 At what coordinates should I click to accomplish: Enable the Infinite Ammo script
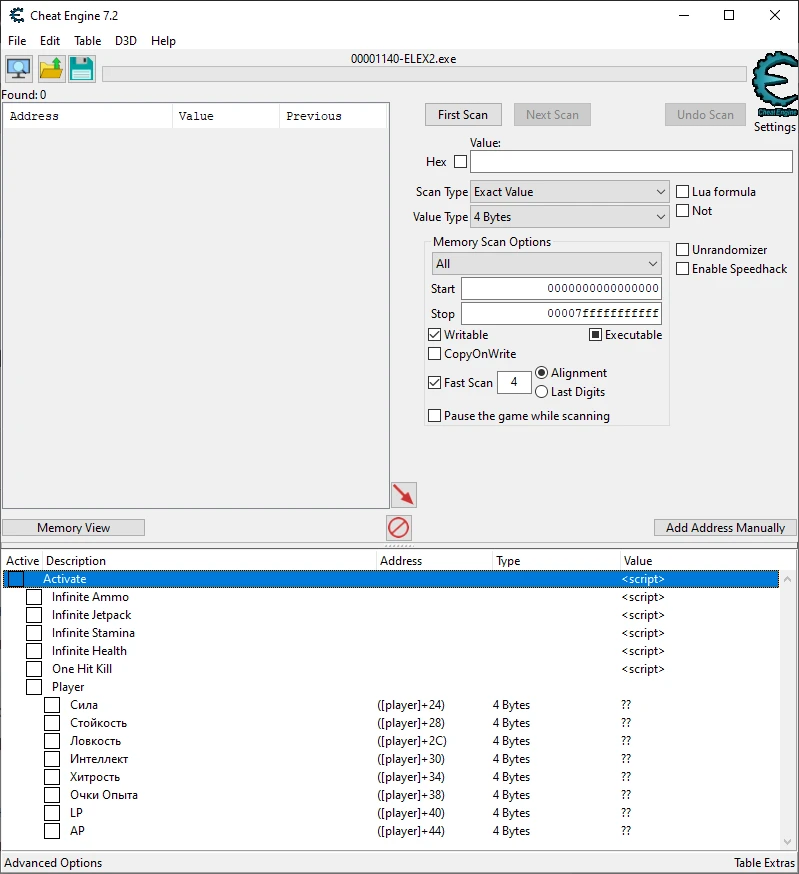coord(34,597)
